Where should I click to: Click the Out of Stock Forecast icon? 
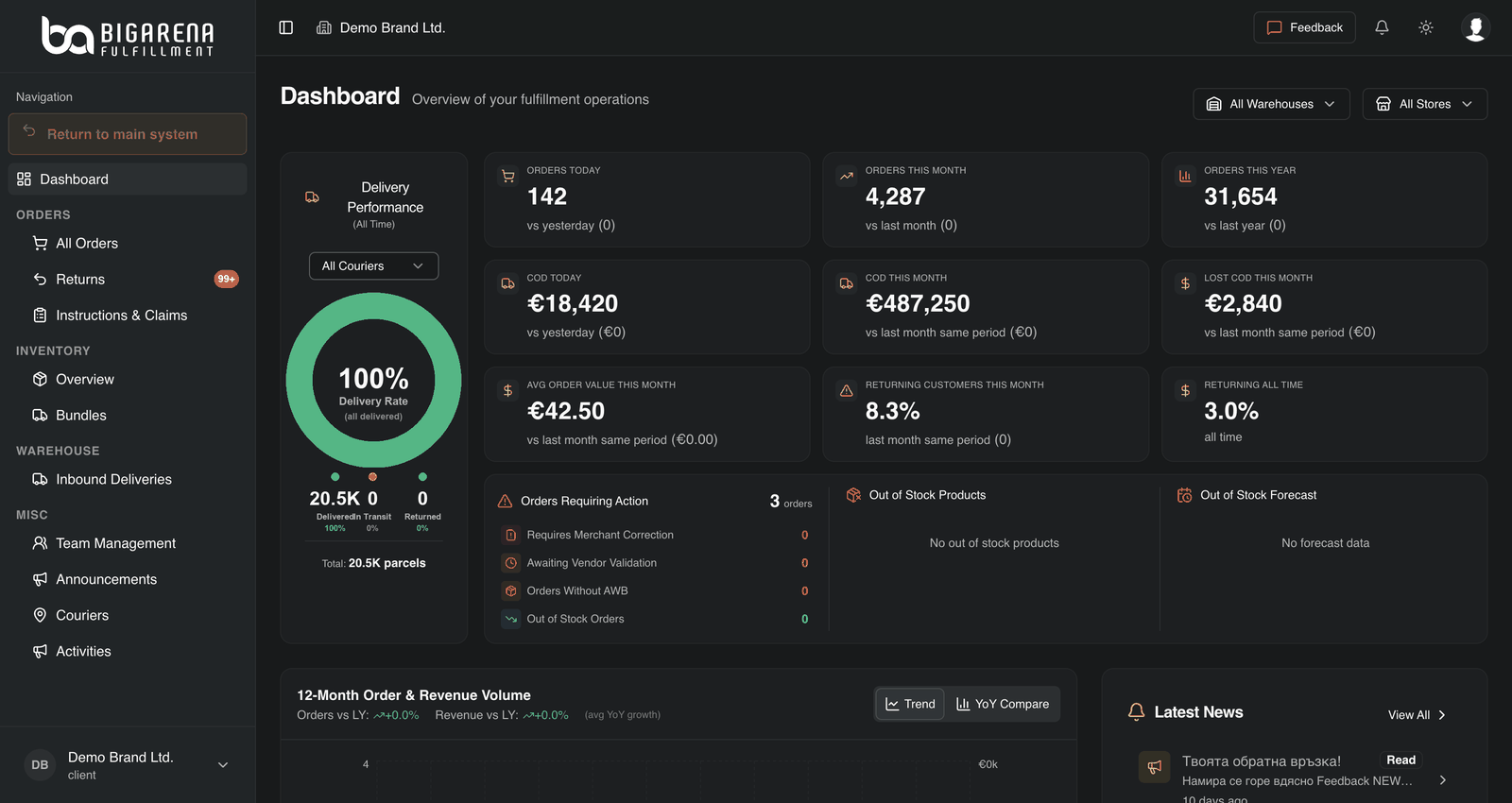pos(1184,495)
